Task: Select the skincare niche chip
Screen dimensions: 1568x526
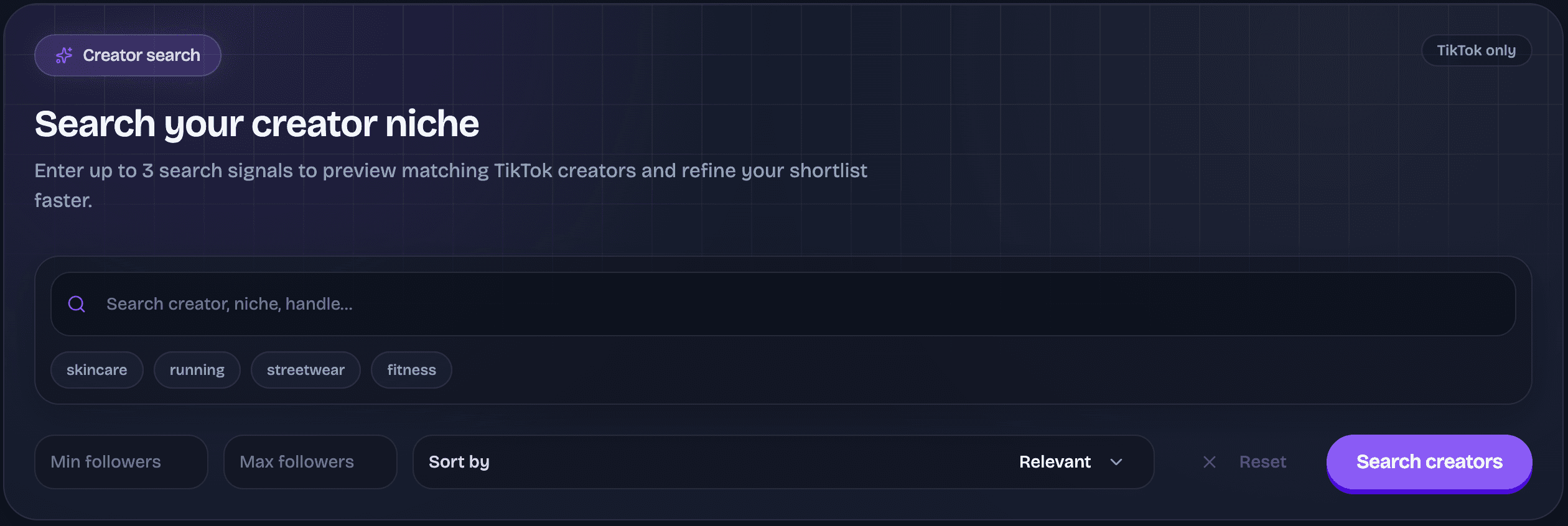Action: 96,369
